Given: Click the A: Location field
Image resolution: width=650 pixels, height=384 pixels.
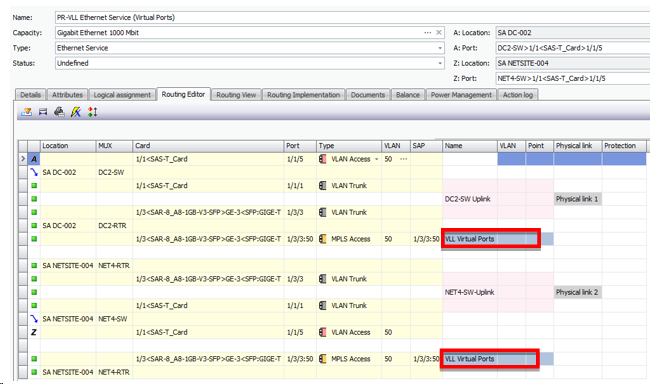Looking at the screenshot, I should (573, 33).
